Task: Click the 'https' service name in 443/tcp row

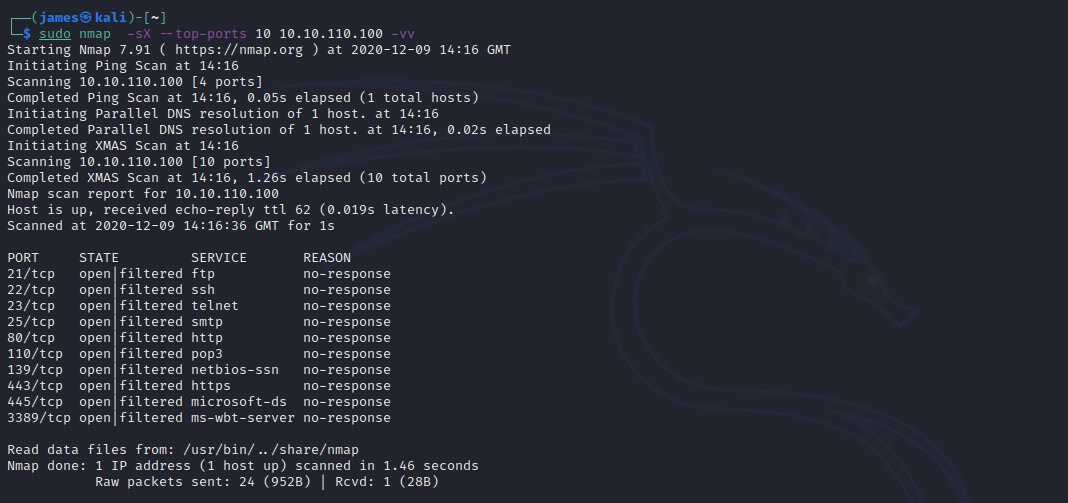Action: tap(211, 386)
